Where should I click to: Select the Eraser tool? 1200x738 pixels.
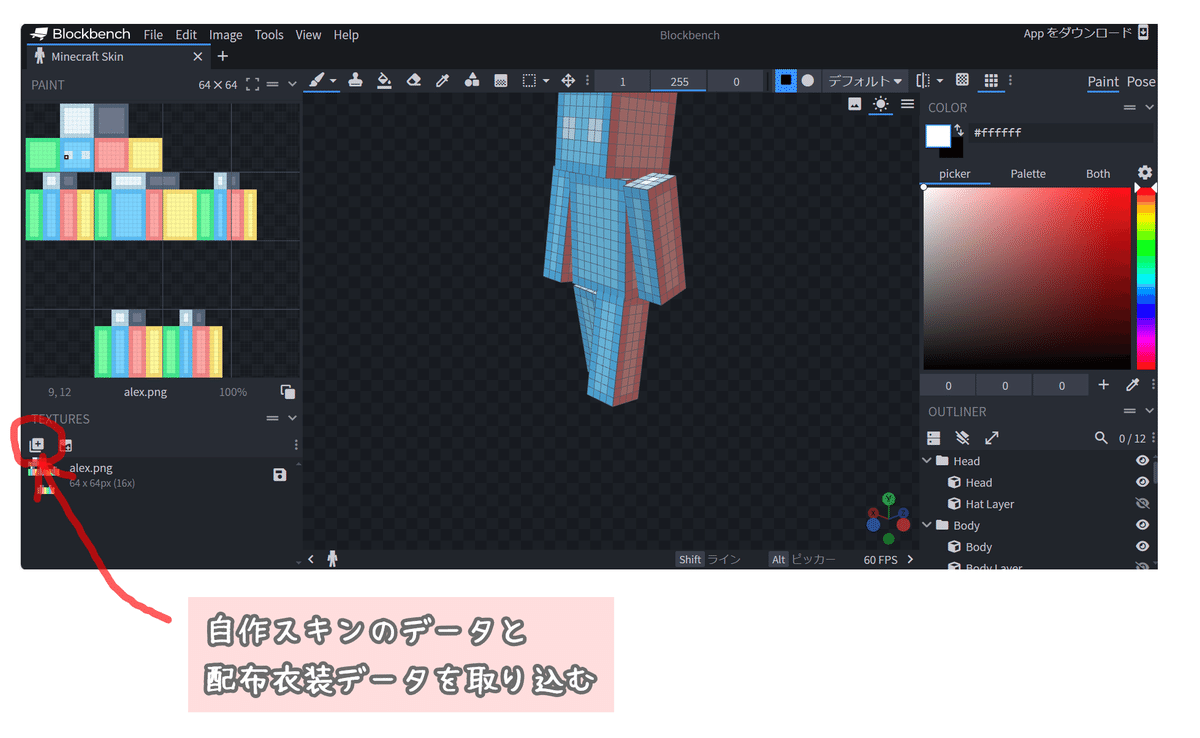click(x=414, y=81)
